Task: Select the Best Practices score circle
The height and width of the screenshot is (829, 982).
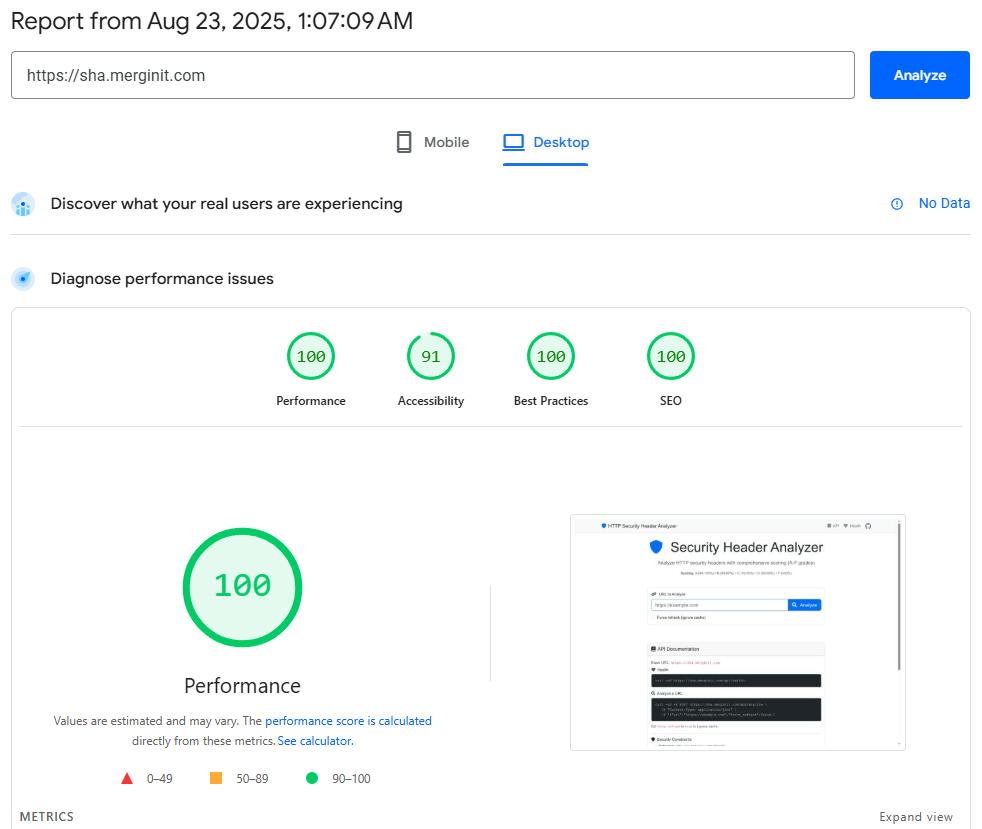Action: point(551,356)
